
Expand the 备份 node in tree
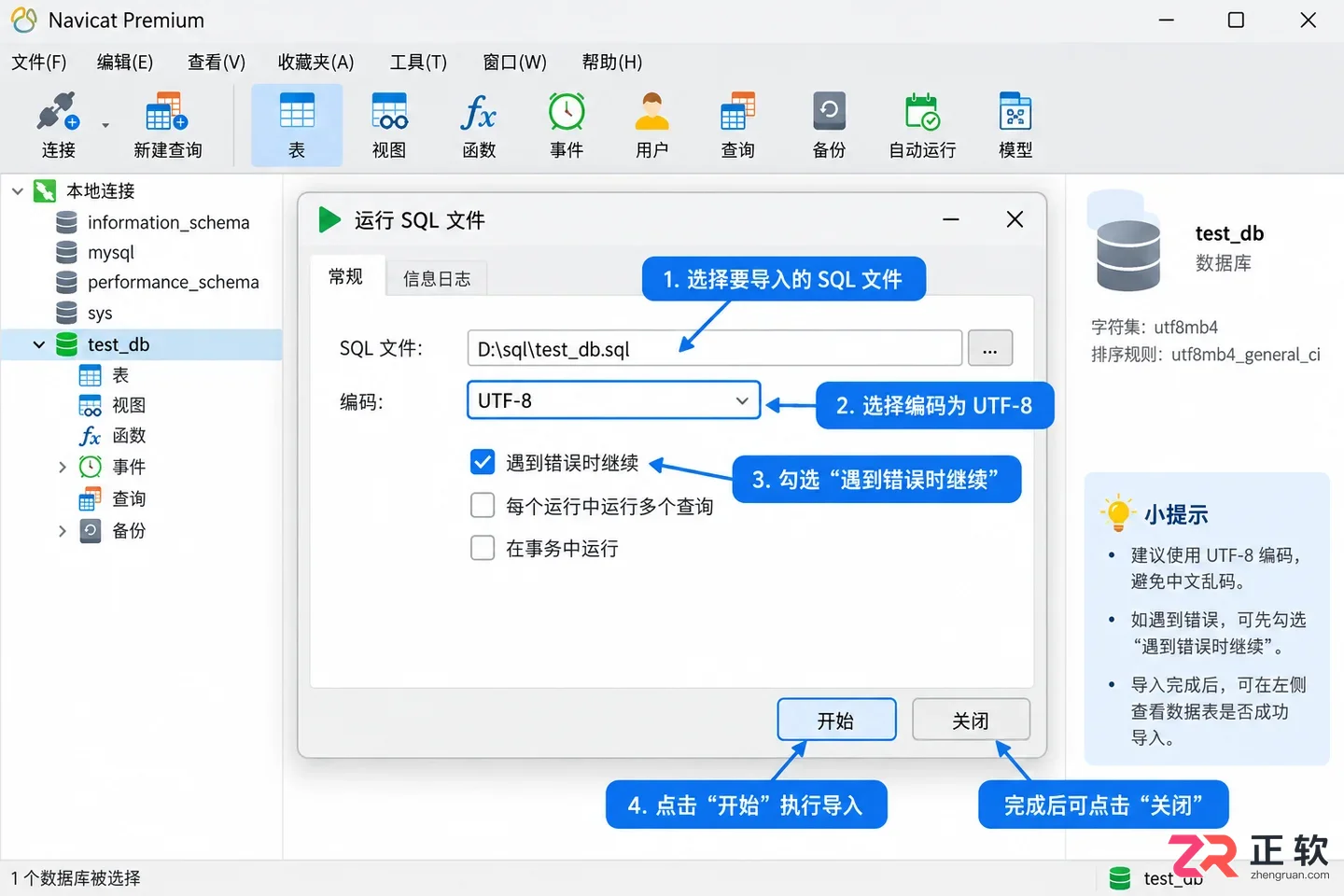[63, 531]
